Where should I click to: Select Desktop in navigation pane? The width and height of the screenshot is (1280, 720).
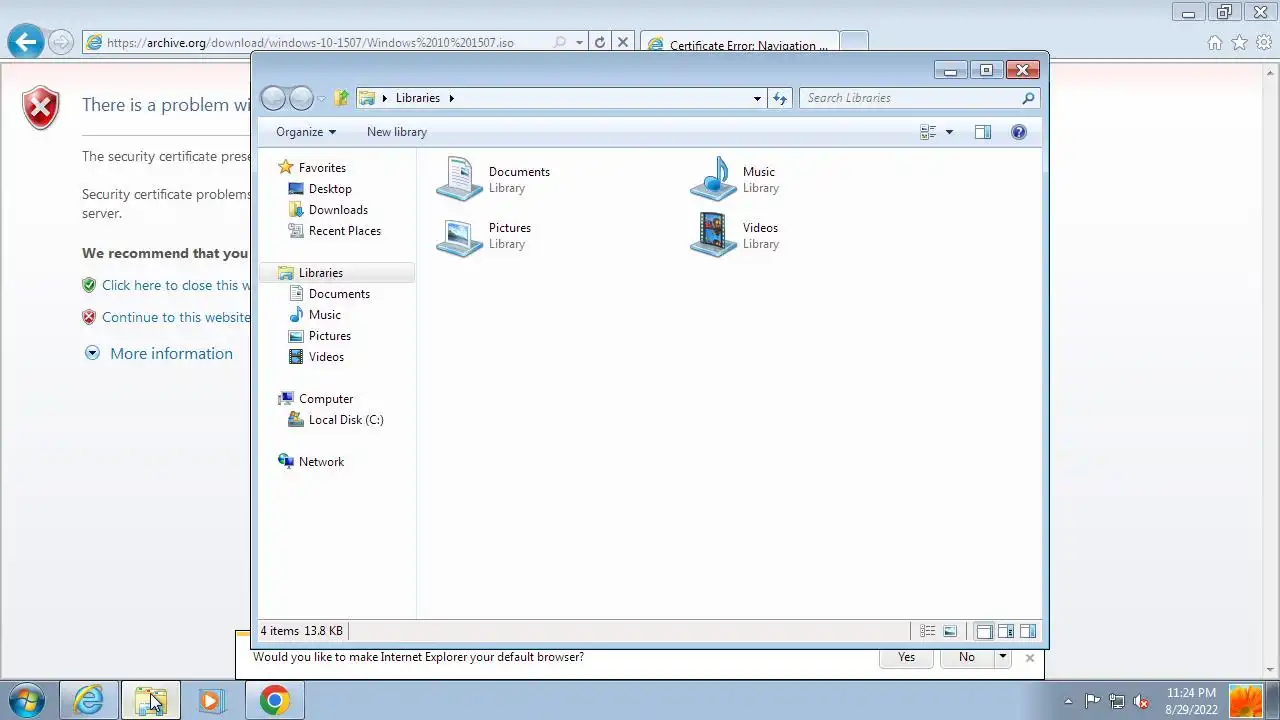(x=330, y=189)
